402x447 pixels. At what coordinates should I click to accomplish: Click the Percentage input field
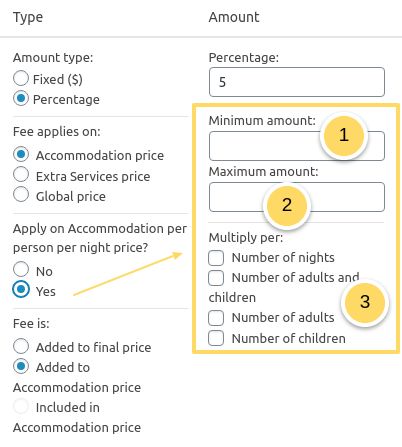click(x=297, y=82)
